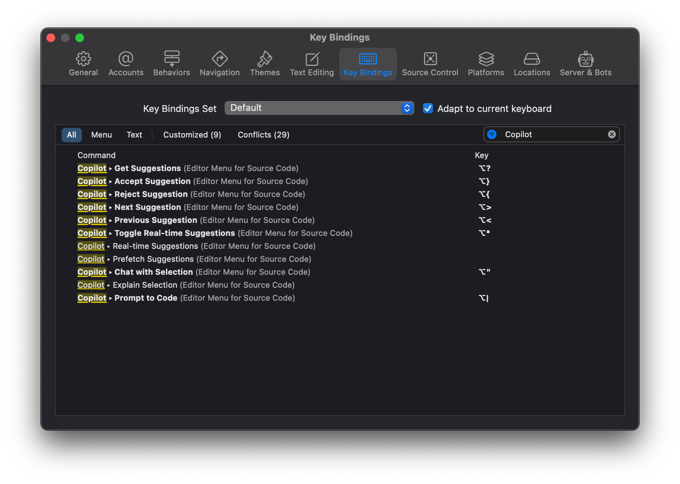The width and height of the screenshot is (680, 484).
Task: Select the Chat with Selection row
Action: pos(340,272)
